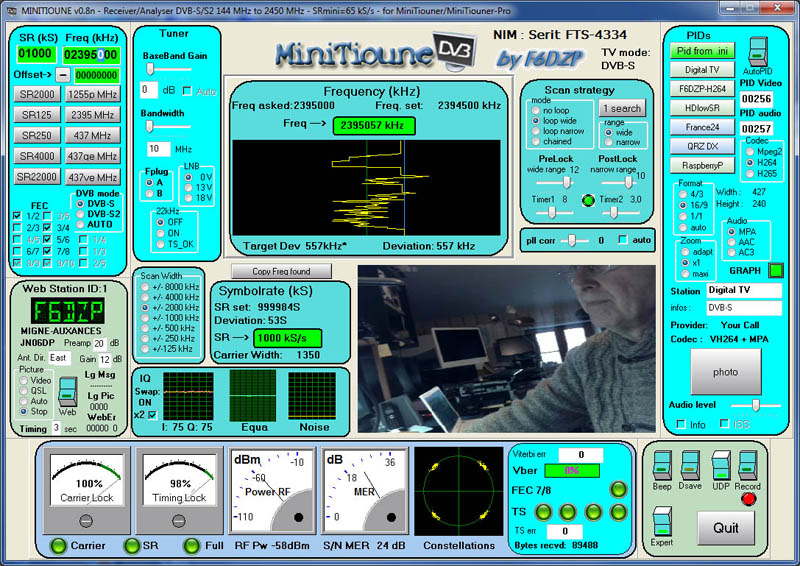Select 22kHz ON radio button
Viewport: 800px width, 566px height.
(x=161, y=233)
